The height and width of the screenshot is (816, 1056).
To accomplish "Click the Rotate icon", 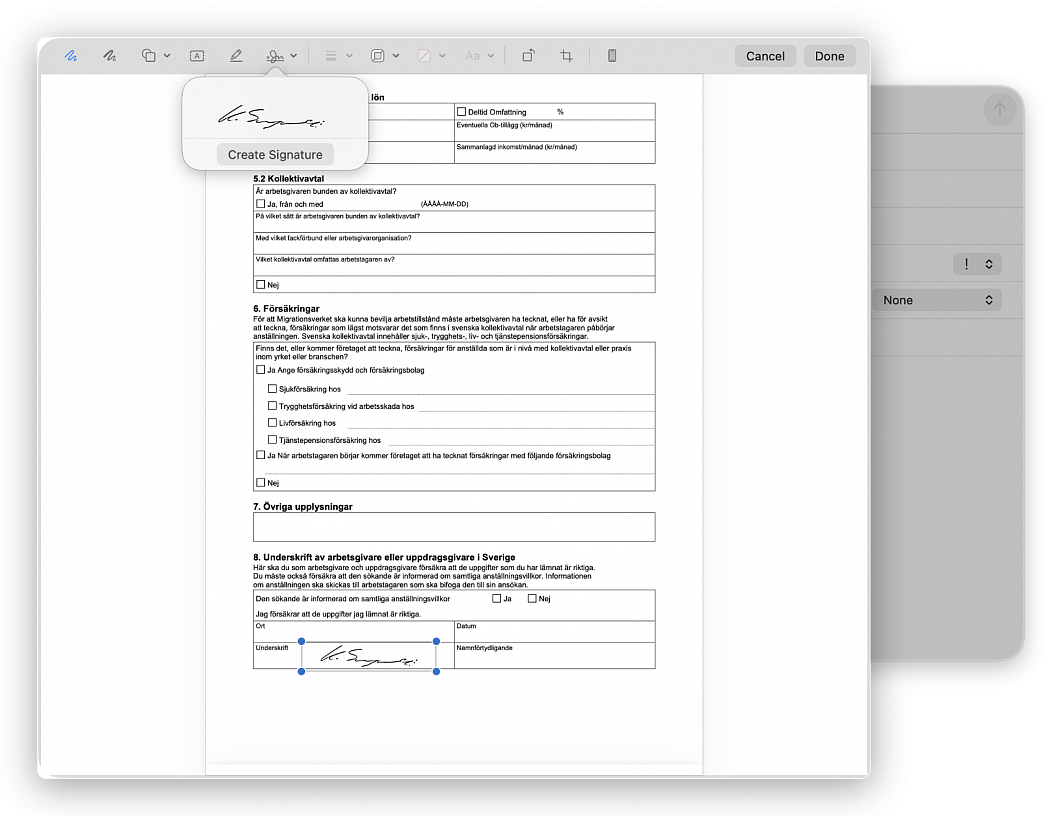I will (529, 56).
